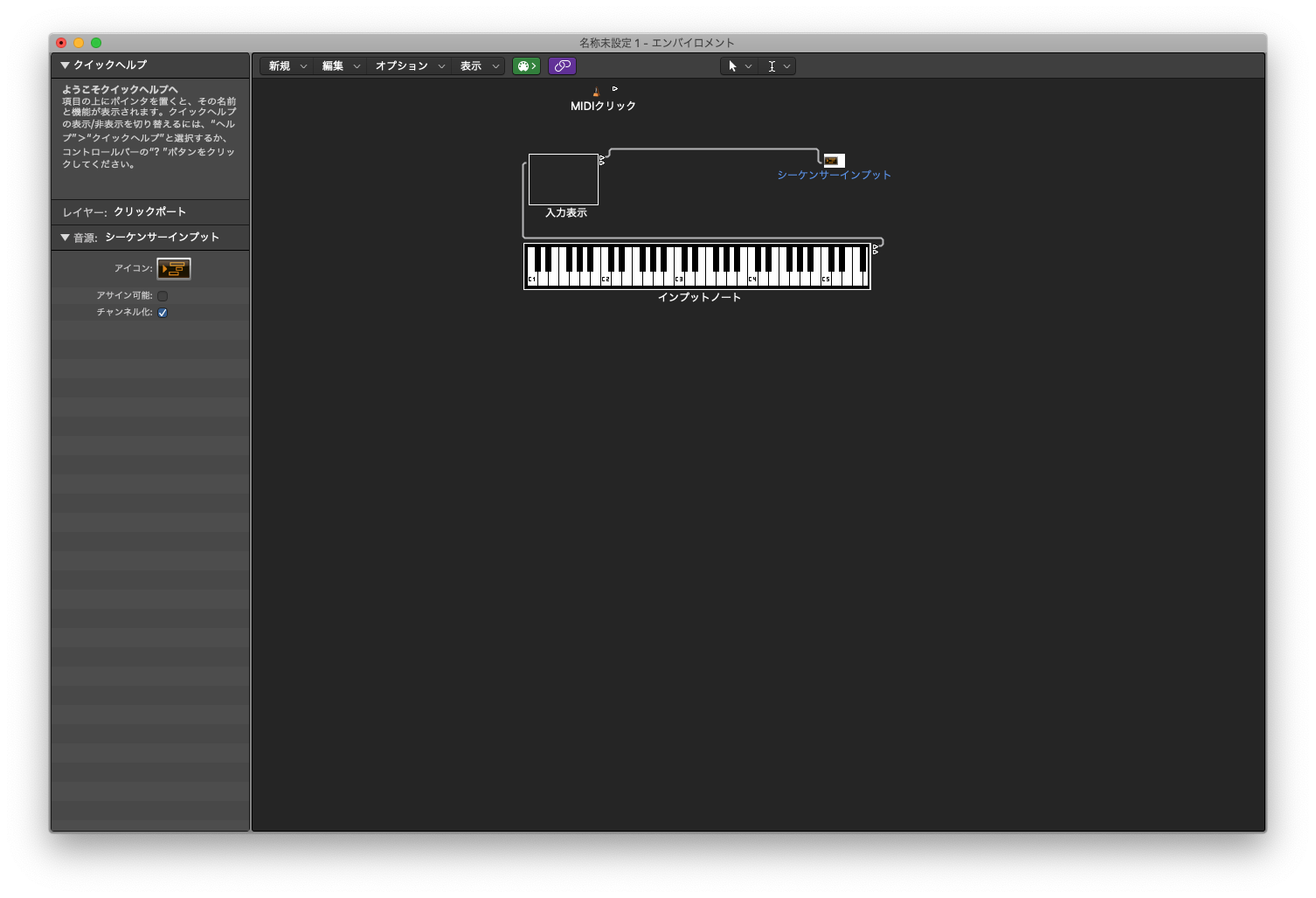Click the アイコン sequencer icon button

pyautogui.click(x=174, y=269)
